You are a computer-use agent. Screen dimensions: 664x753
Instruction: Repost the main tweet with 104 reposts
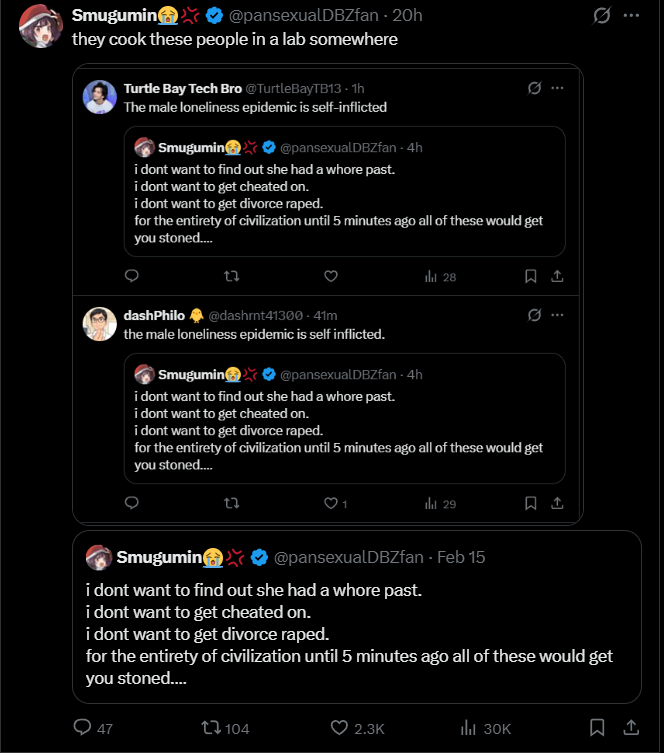pyautogui.click(x=212, y=728)
